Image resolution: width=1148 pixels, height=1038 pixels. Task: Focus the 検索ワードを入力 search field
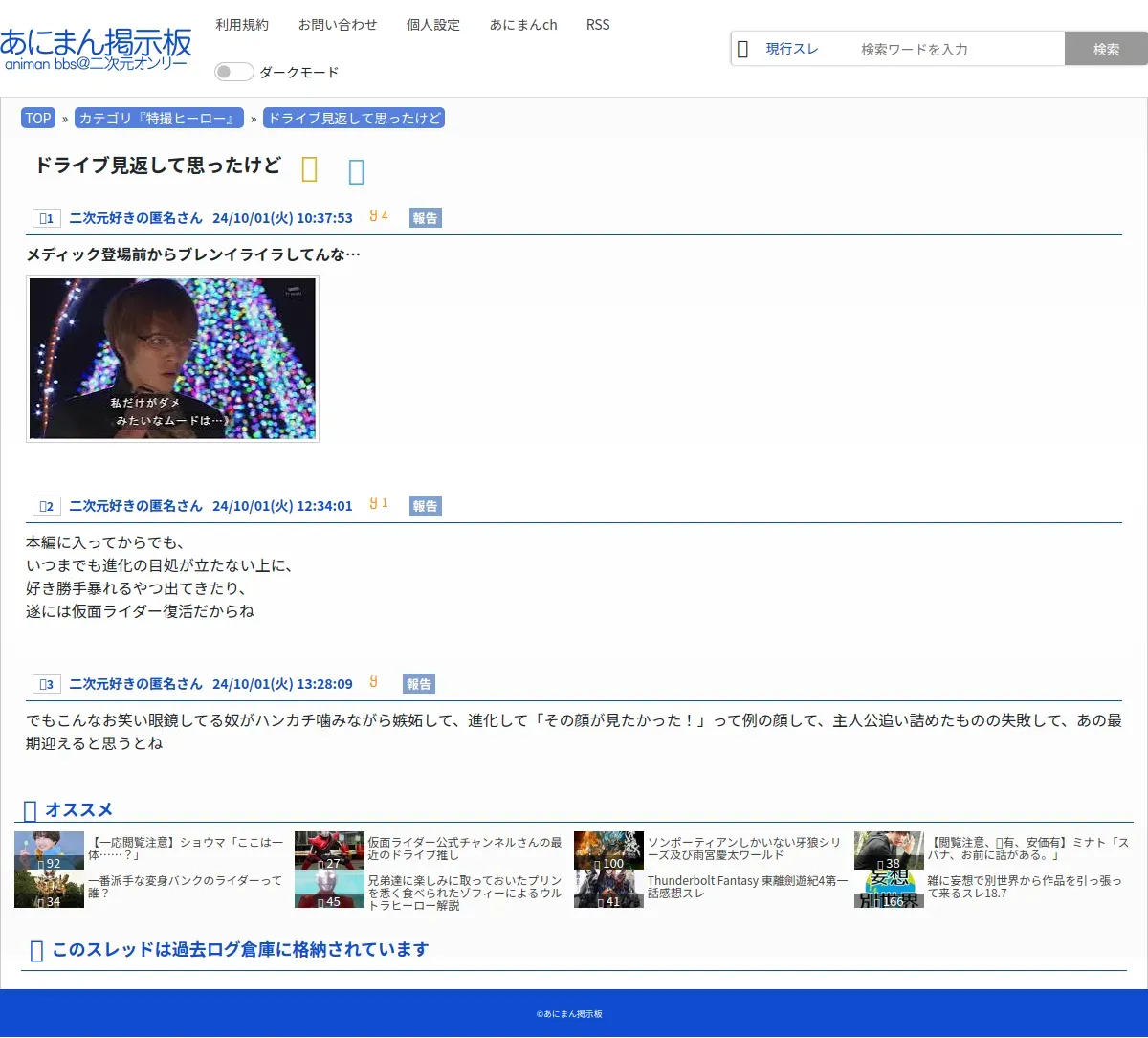tap(957, 49)
